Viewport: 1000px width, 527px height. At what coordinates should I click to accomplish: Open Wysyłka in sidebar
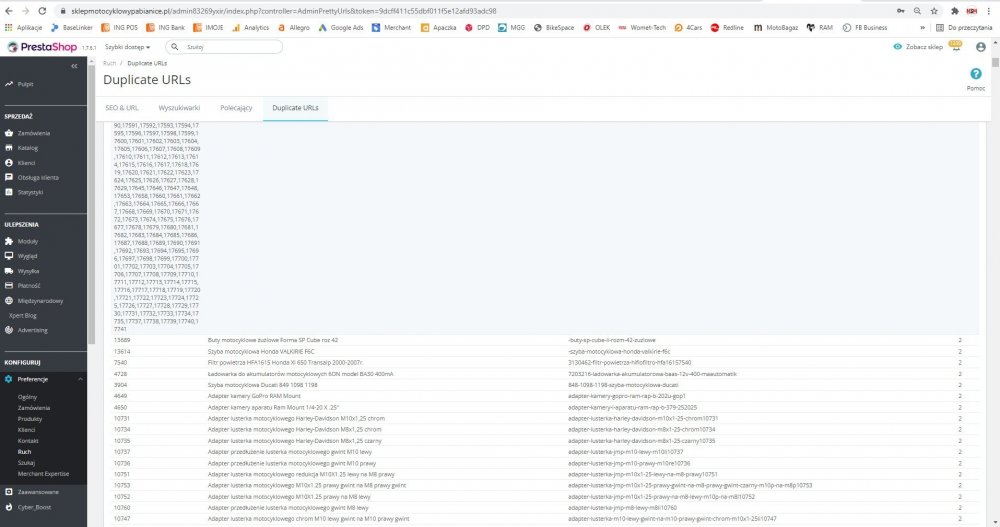pos(28,271)
